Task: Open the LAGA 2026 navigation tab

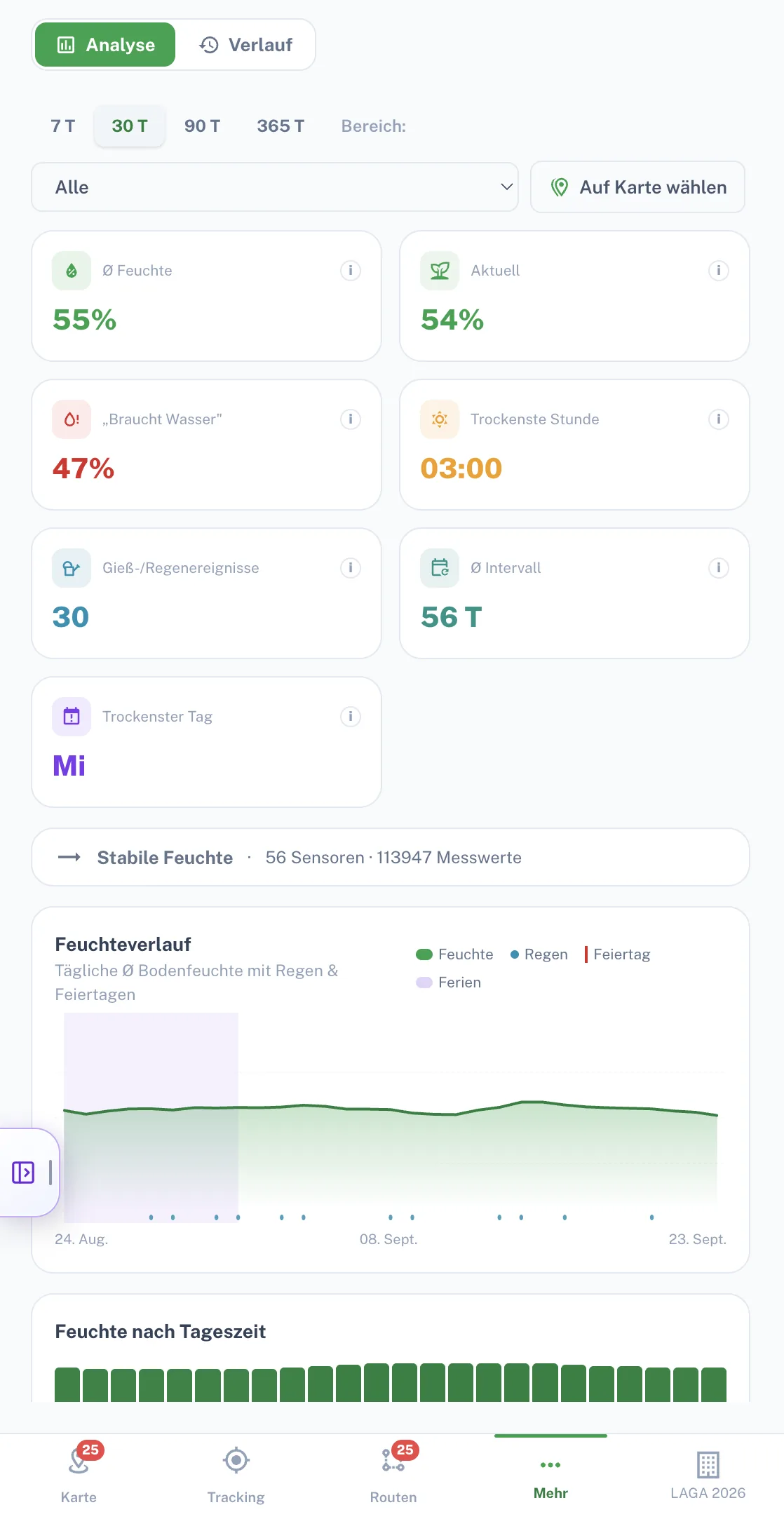Action: (708, 1476)
